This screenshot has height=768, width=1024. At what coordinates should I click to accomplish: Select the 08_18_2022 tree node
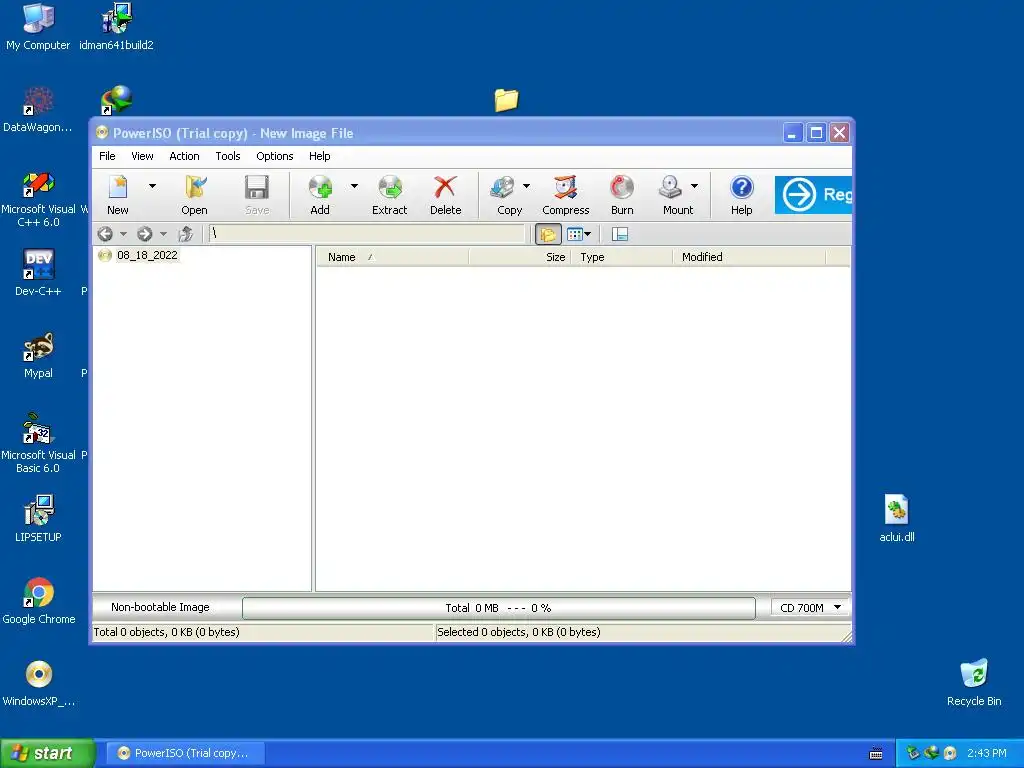click(147, 255)
